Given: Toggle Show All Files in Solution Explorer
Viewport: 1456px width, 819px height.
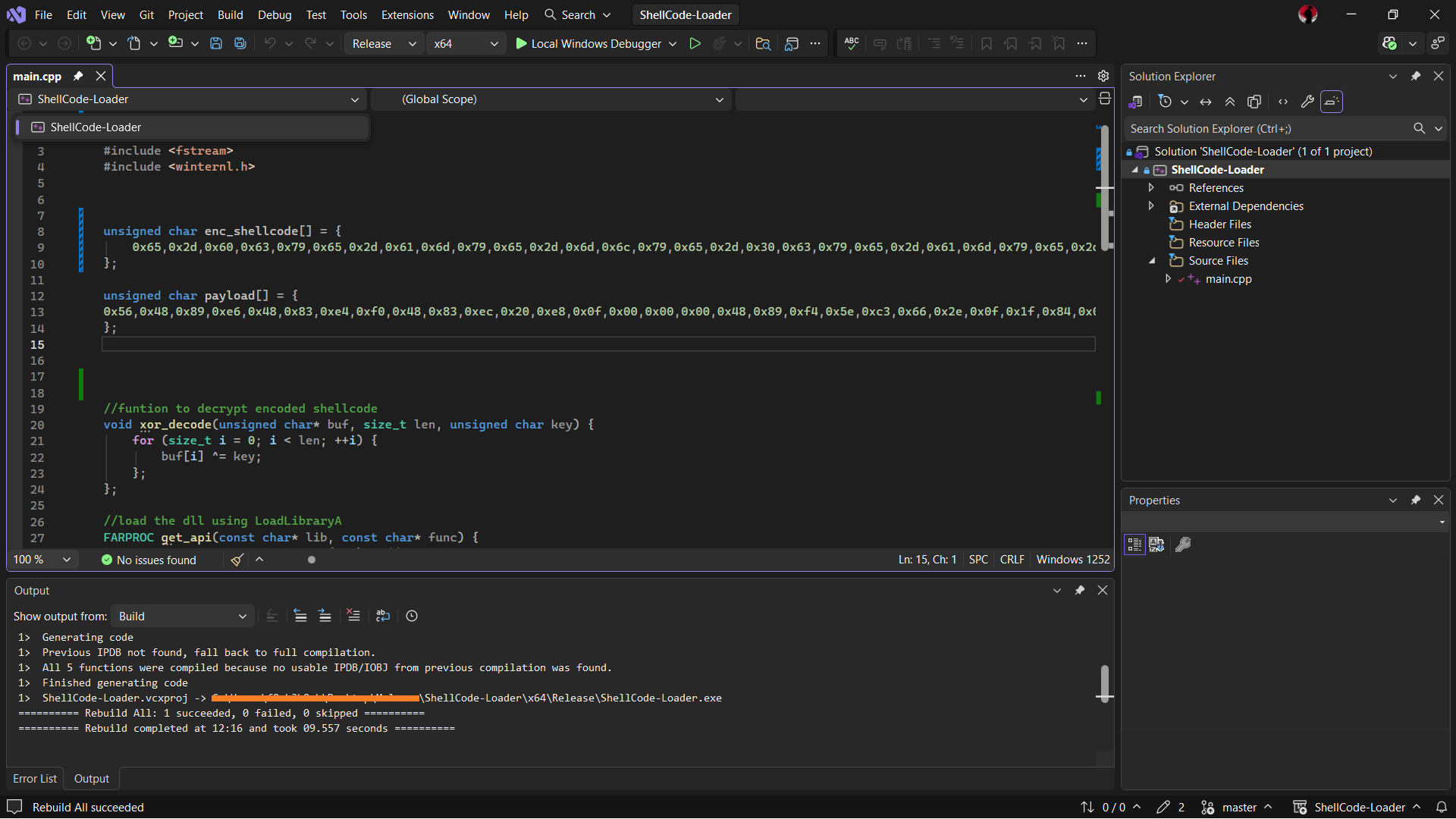Looking at the screenshot, I should [x=1254, y=102].
